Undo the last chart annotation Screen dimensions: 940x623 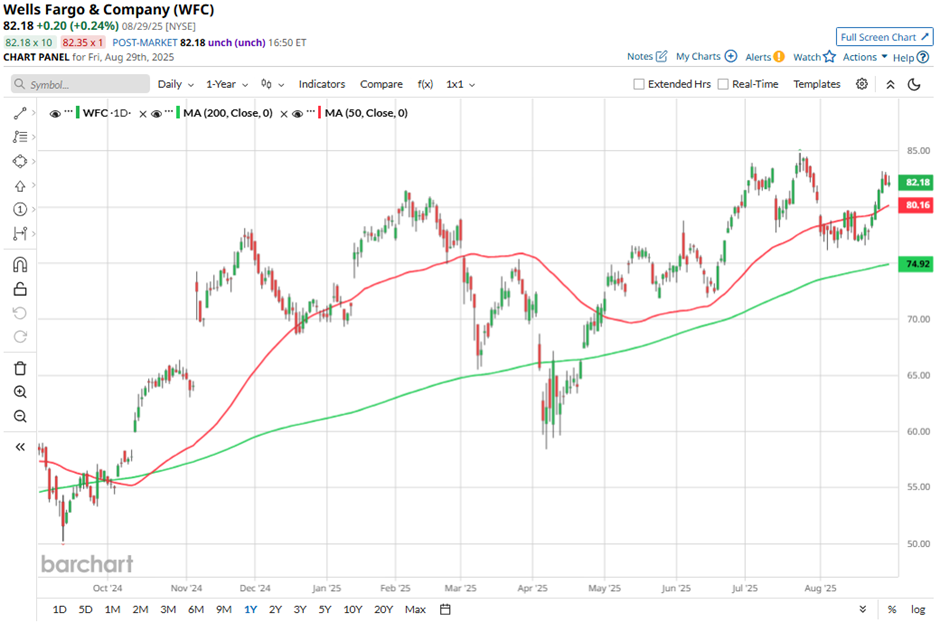tap(20, 313)
